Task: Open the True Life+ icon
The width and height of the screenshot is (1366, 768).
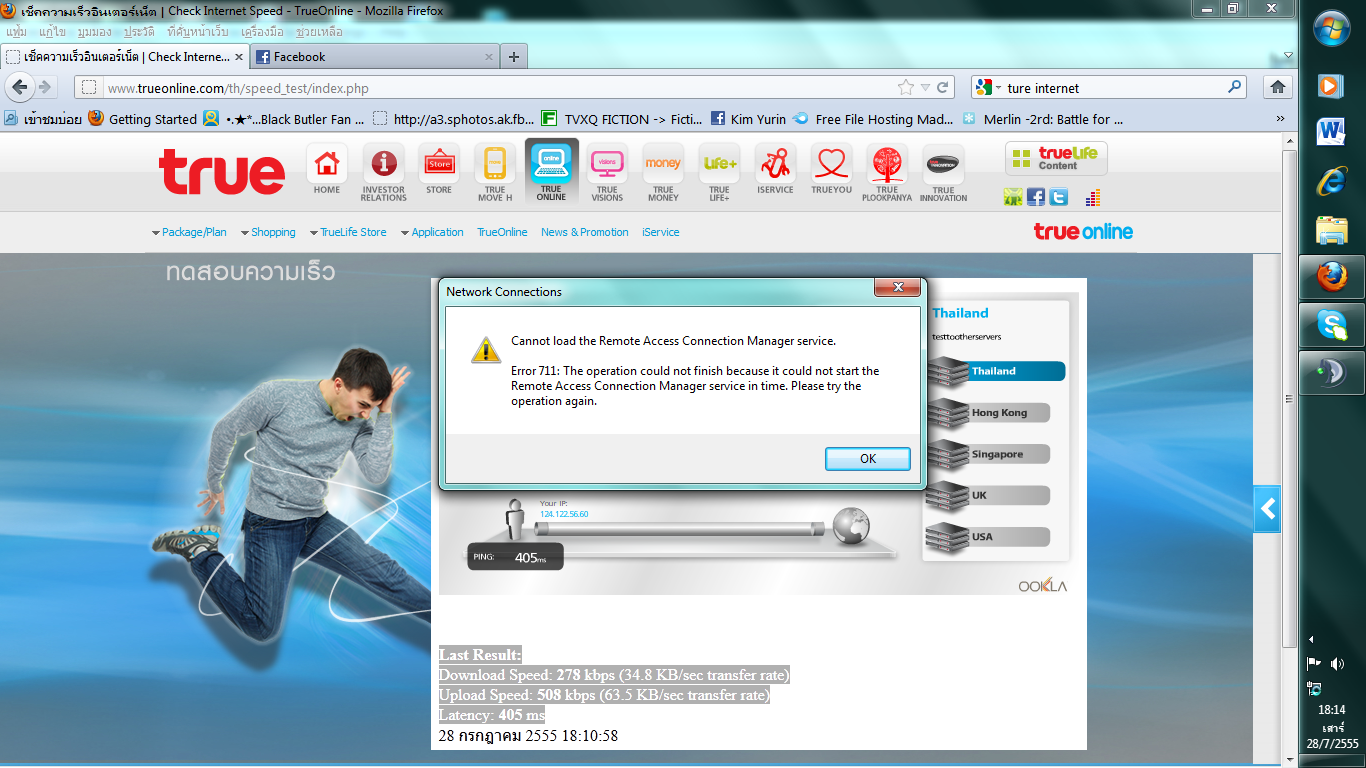Action: pyautogui.click(x=719, y=173)
